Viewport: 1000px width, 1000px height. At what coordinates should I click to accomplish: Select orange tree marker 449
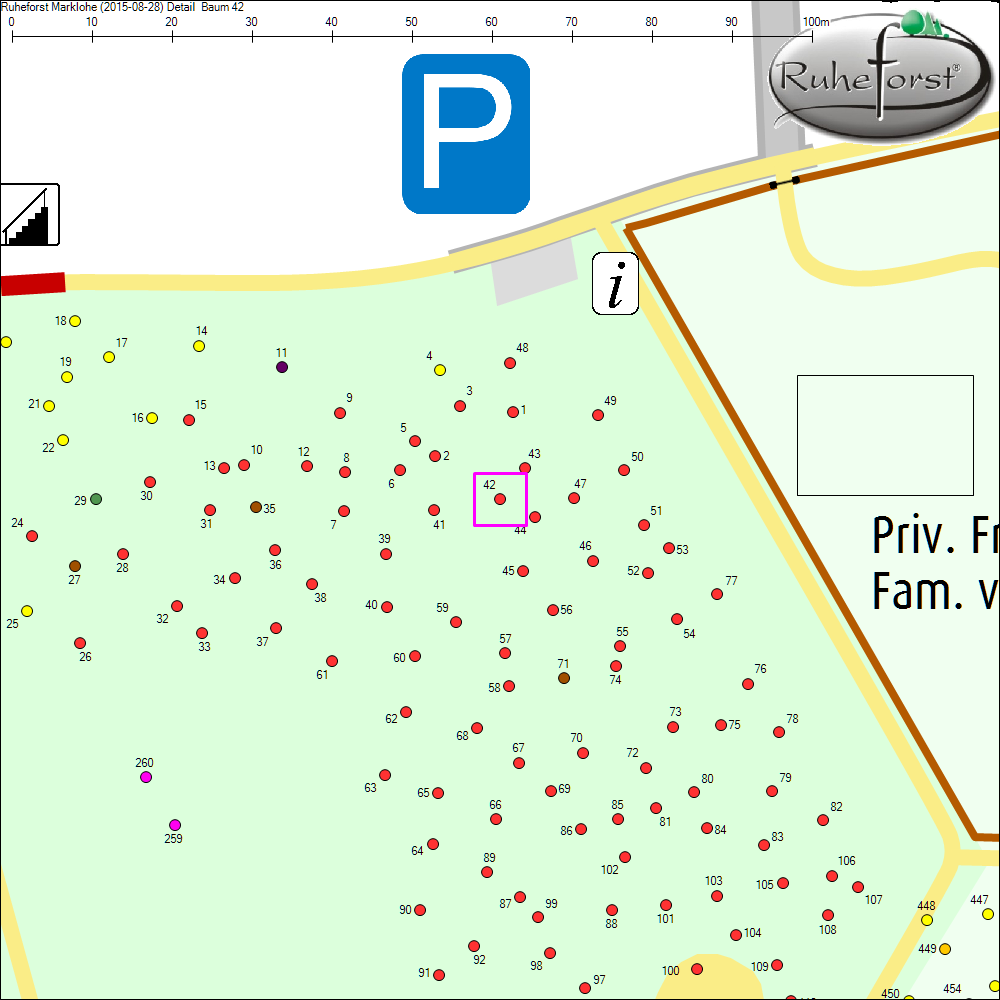pyautogui.click(x=945, y=949)
